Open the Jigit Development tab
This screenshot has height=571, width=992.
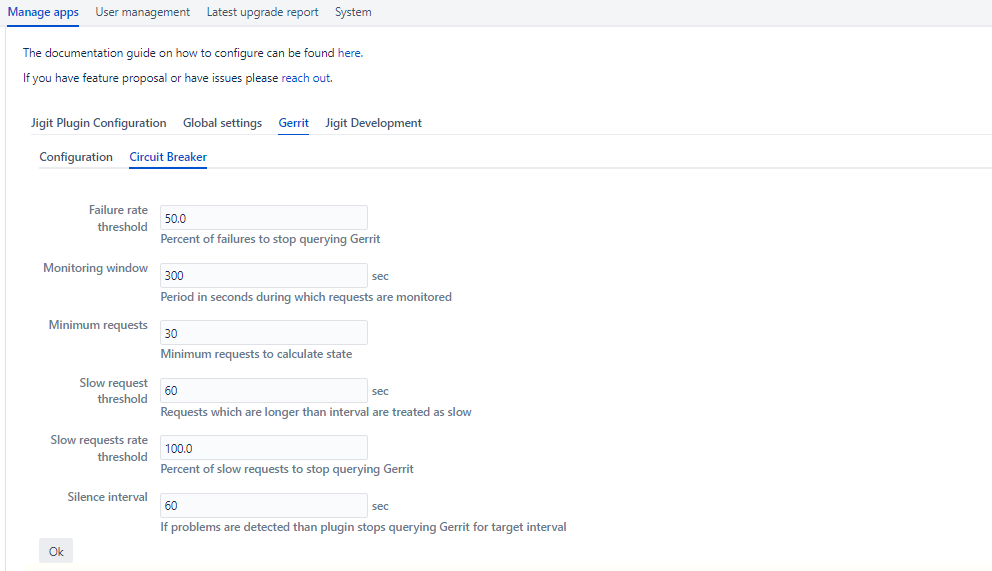click(x=373, y=123)
